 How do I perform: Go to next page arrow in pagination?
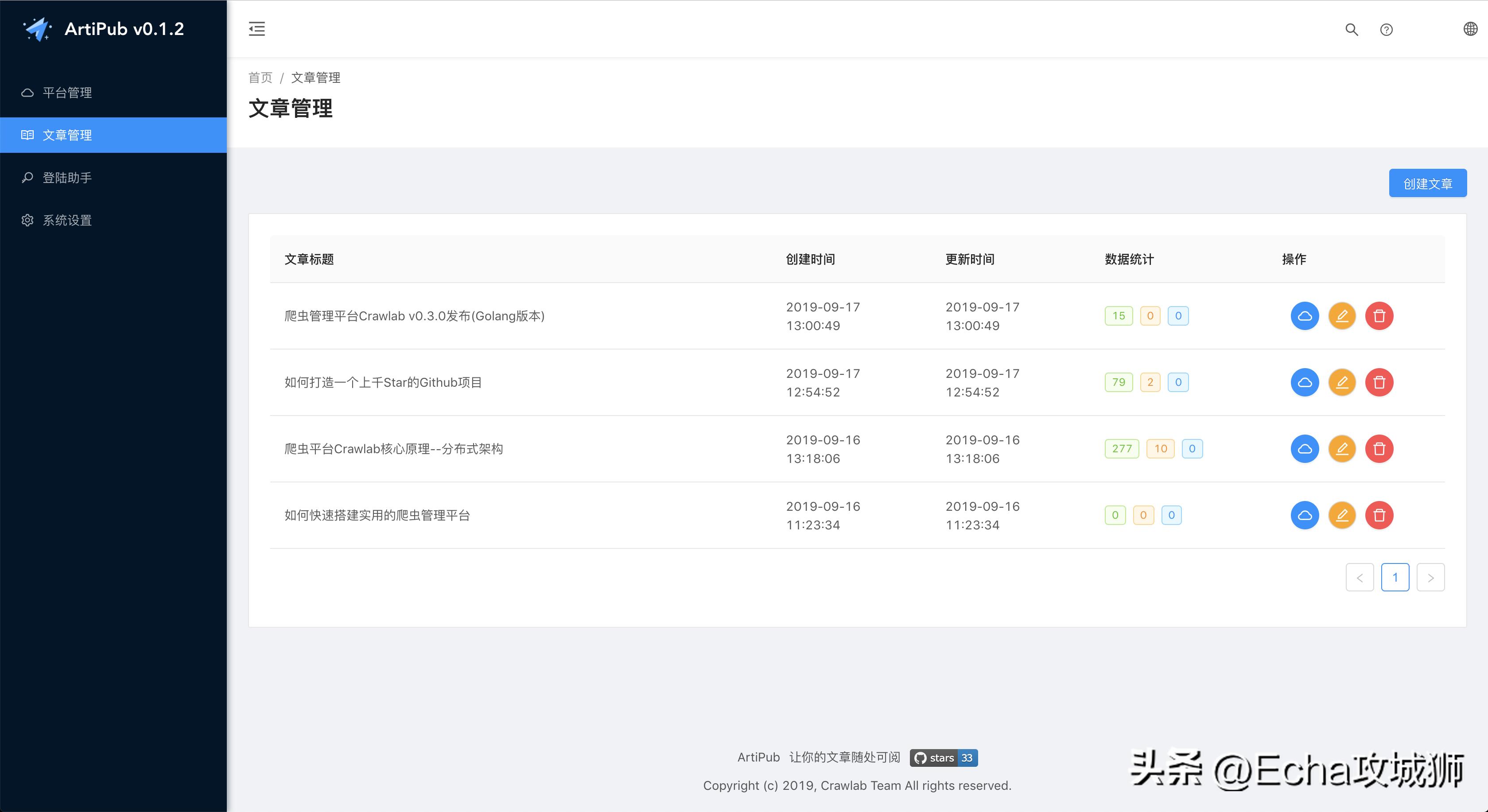point(1430,578)
